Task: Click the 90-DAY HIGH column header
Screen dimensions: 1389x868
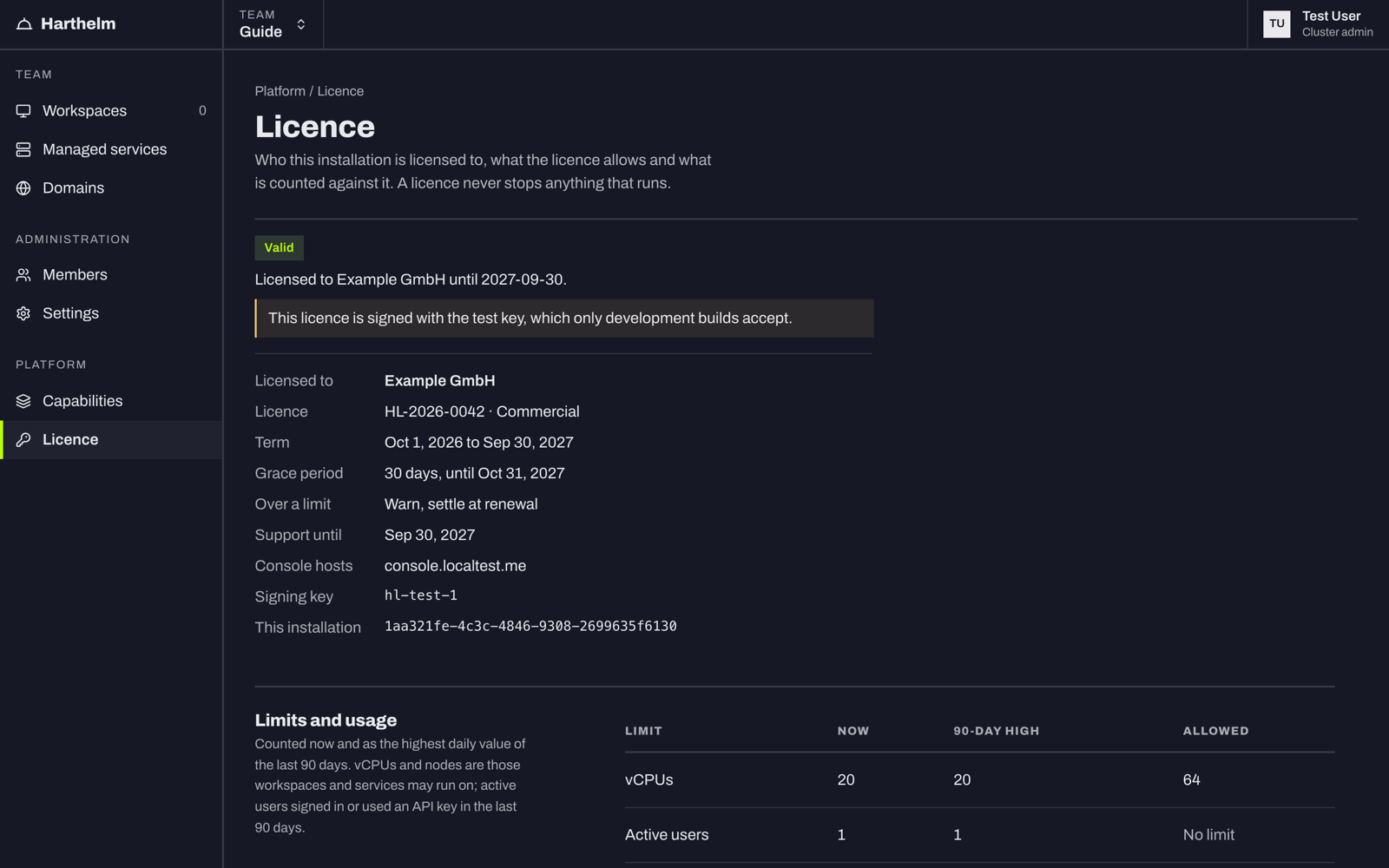Action: click(x=996, y=731)
